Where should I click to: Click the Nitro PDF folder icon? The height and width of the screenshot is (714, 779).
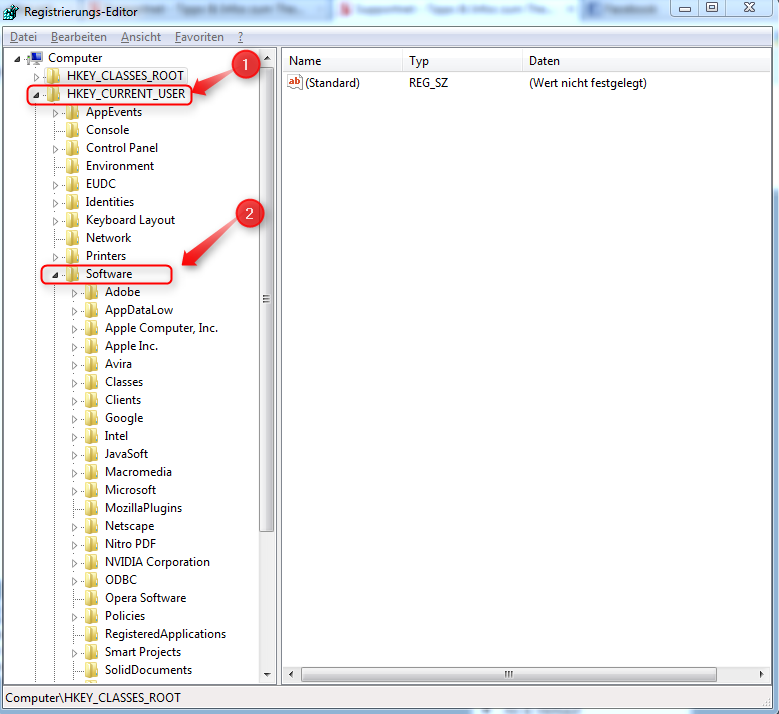tap(91, 544)
